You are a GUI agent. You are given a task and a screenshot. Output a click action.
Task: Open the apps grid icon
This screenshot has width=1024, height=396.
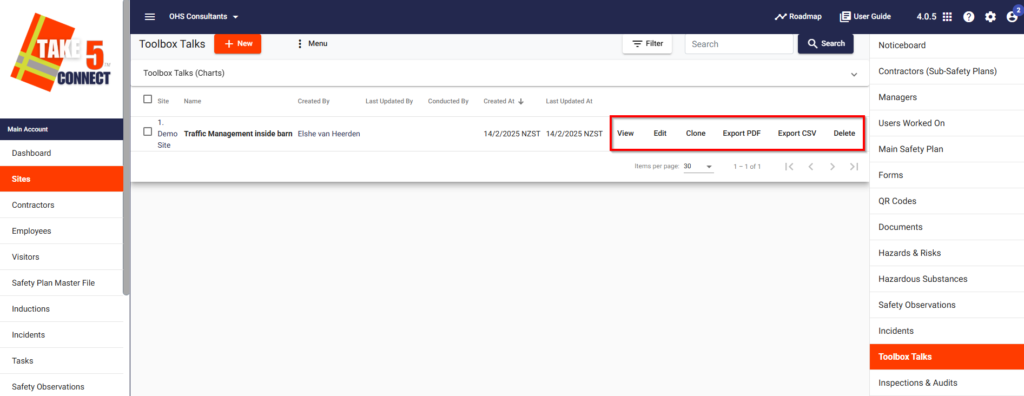coord(947,17)
